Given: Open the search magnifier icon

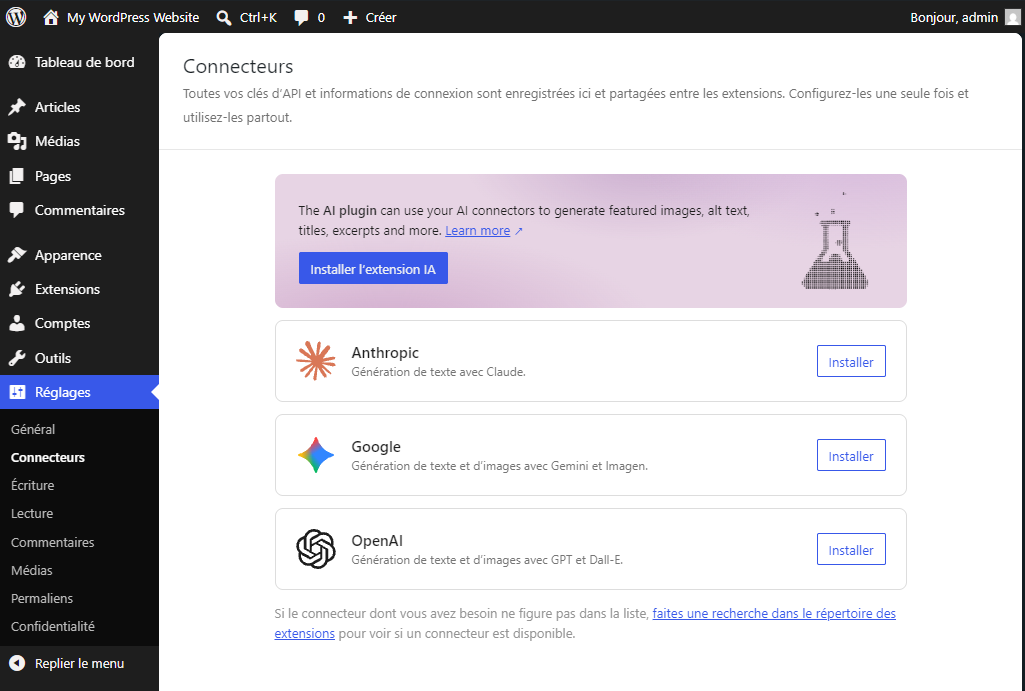Looking at the screenshot, I should click(224, 18).
